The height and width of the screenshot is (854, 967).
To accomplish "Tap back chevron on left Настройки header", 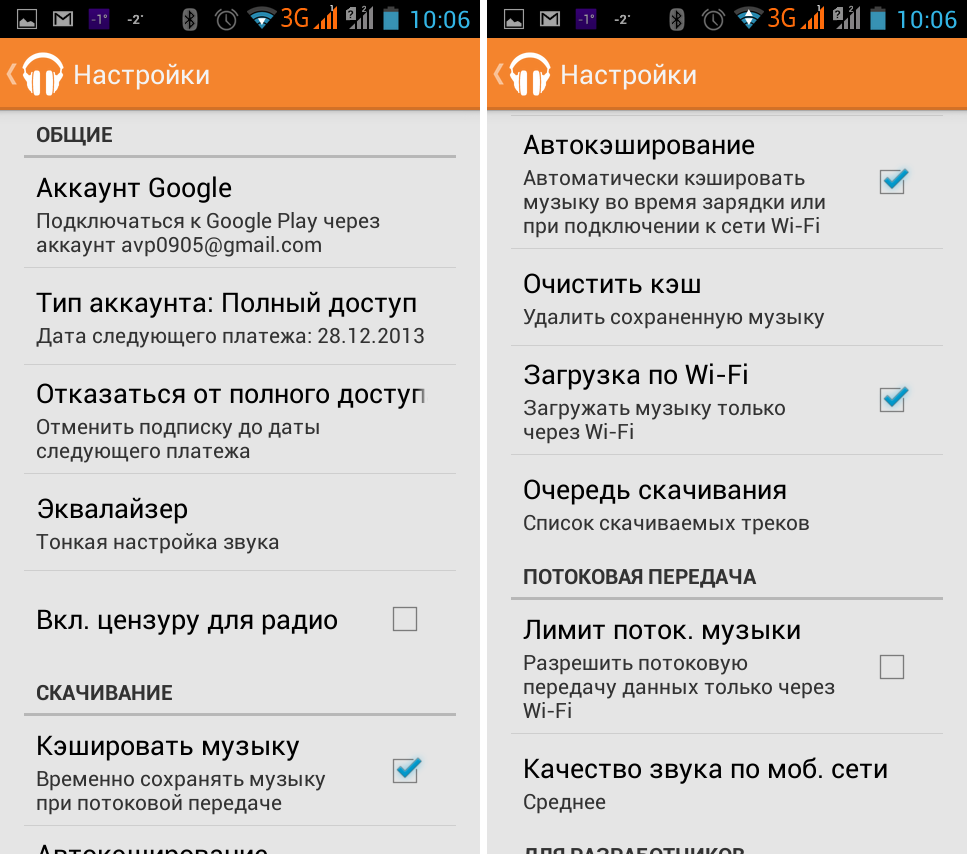I will click(x=11, y=74).
